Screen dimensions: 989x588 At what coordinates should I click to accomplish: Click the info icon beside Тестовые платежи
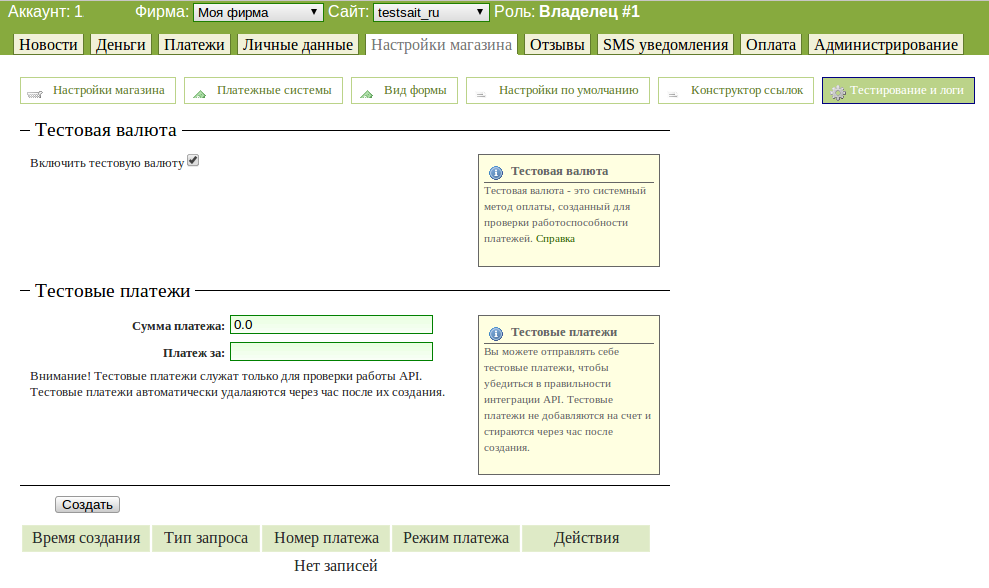pyautogui.click(x=496, y=333)
